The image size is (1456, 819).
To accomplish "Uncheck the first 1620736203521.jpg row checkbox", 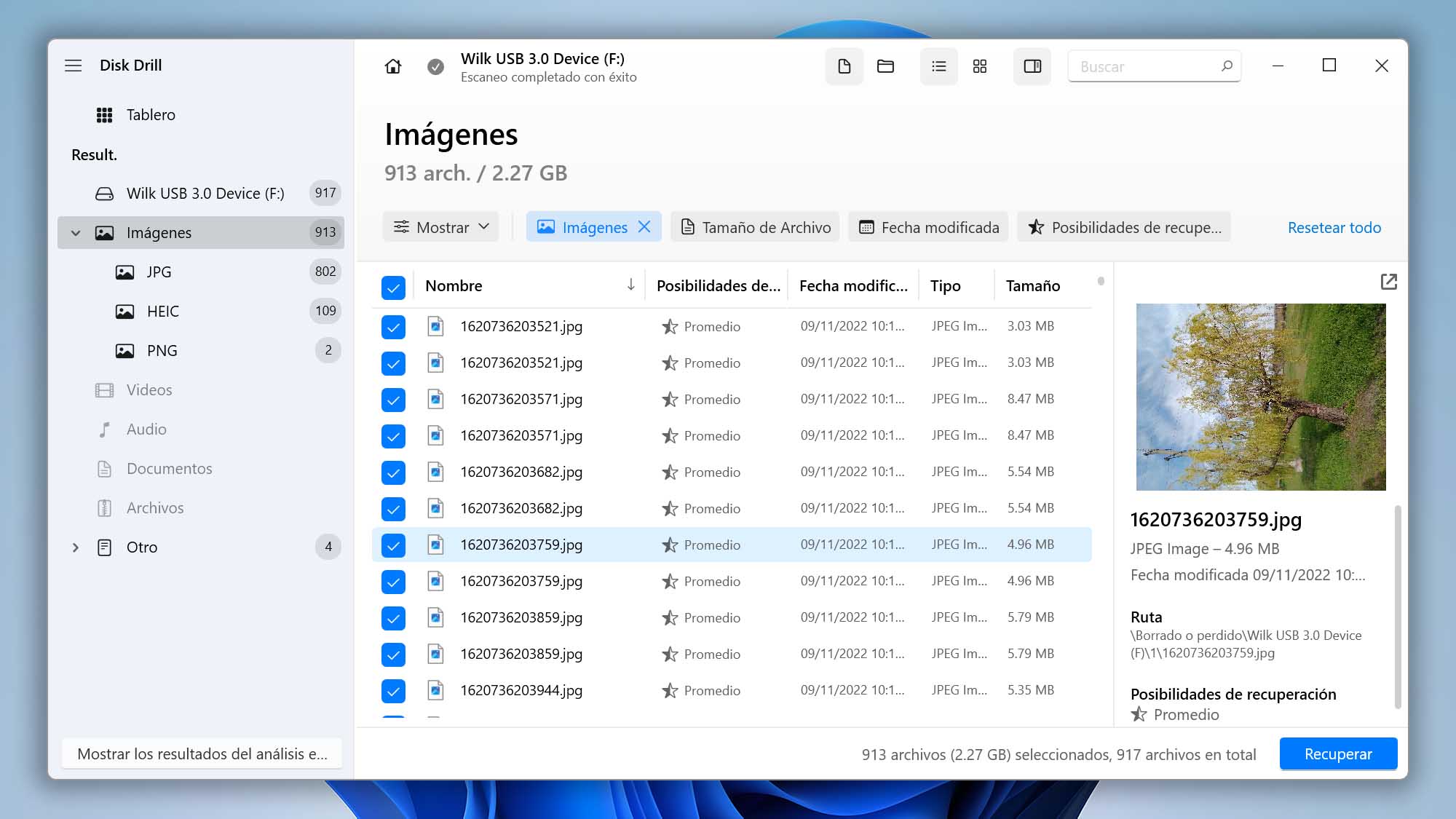I will coord(393,327).
